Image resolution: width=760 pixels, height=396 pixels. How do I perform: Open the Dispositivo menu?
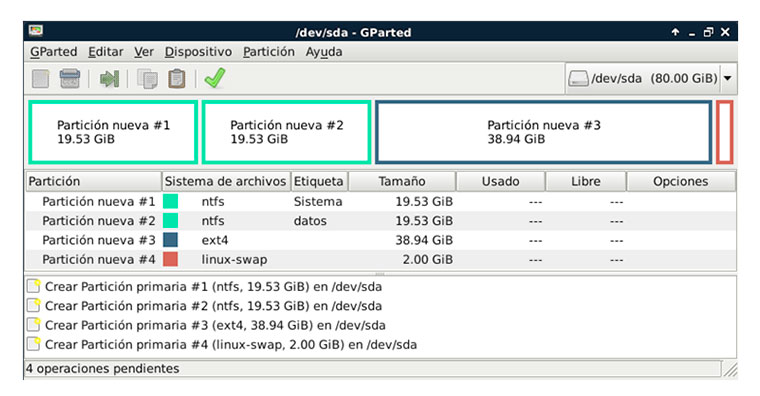(198, 52)
